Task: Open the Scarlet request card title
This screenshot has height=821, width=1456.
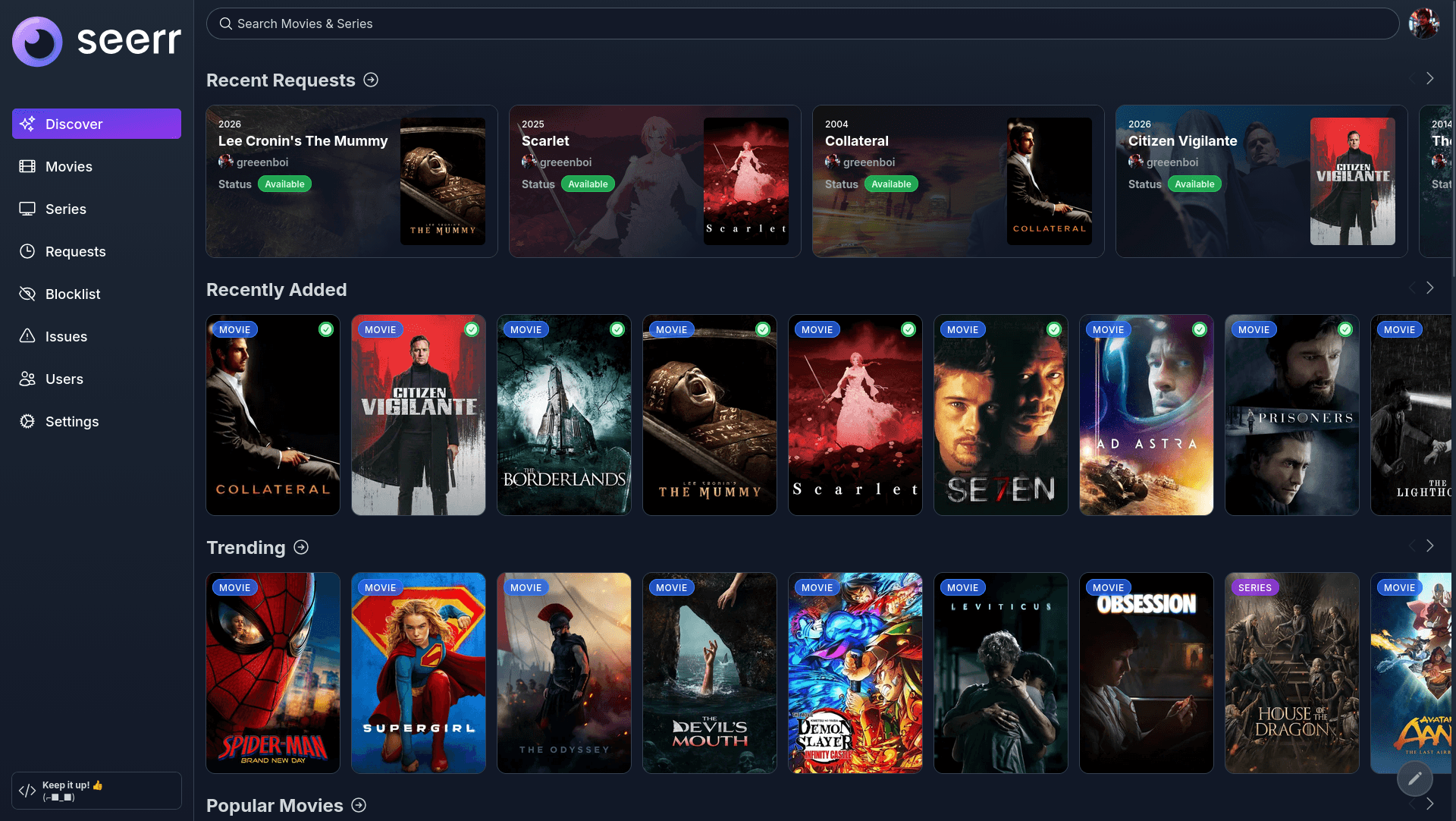Action: [x=545, y=141]
